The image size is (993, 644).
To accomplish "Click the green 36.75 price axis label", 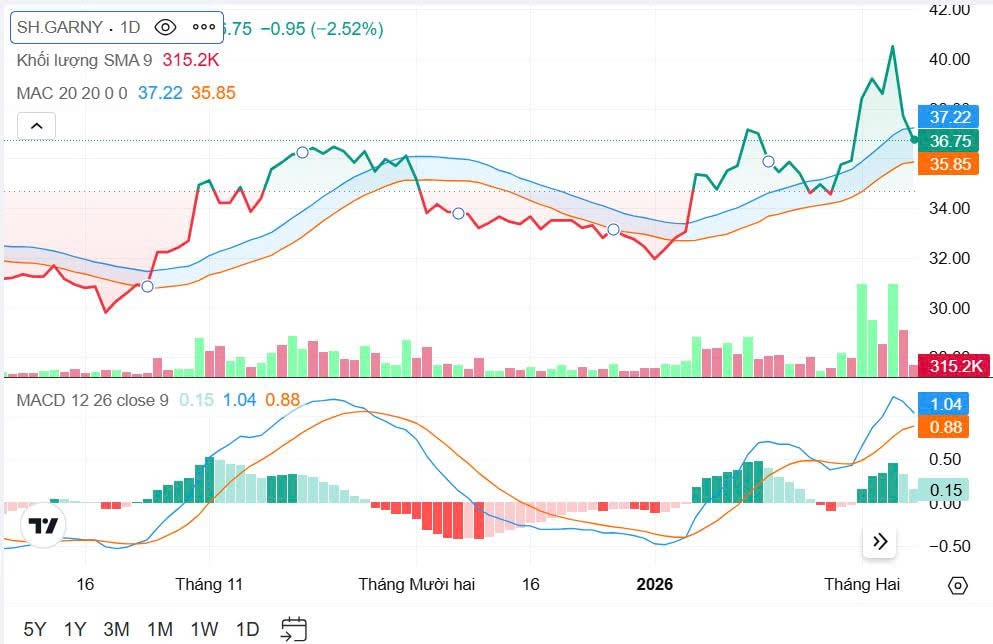I will pyautogui.click(x=949, y=141).
